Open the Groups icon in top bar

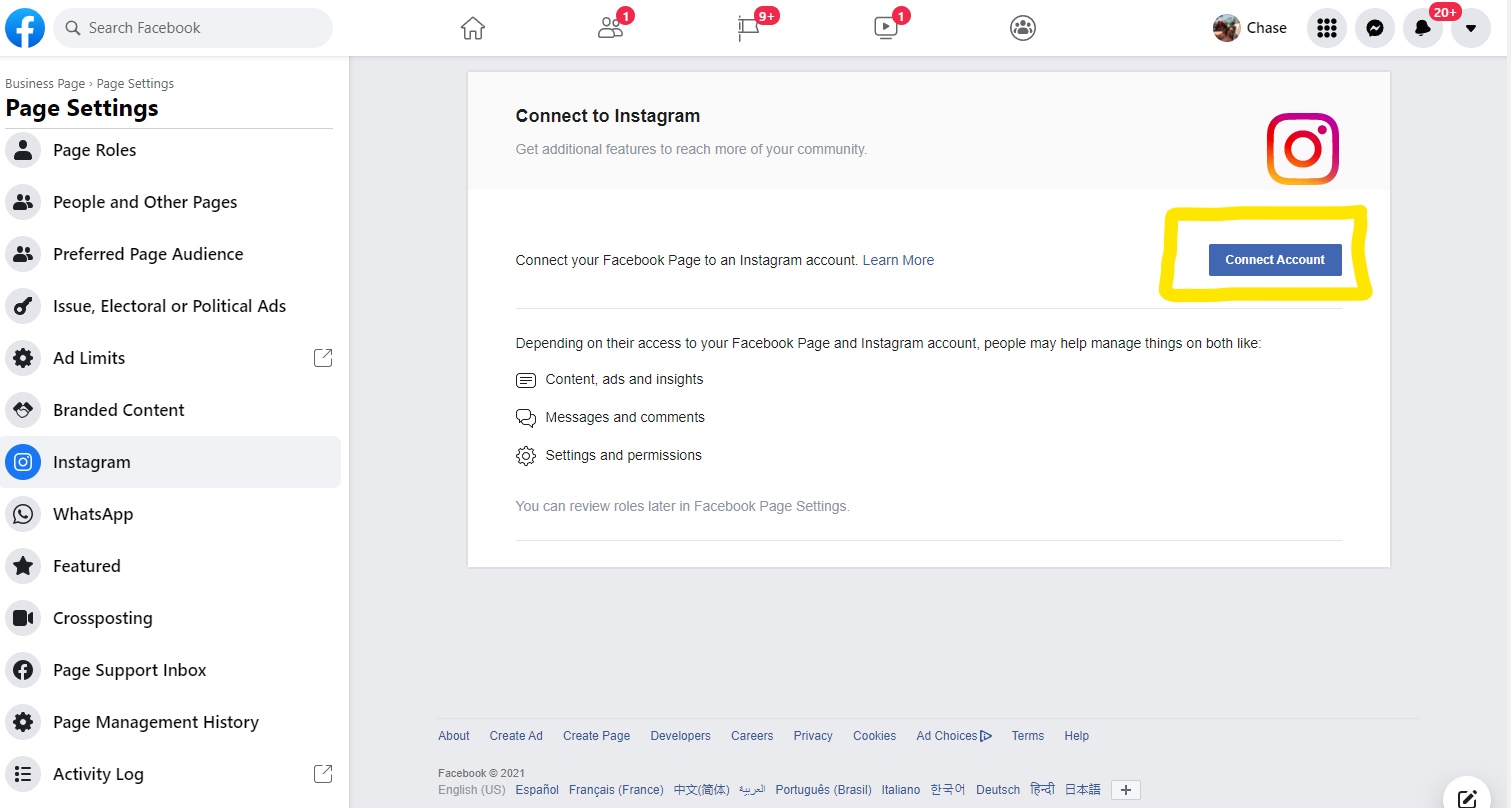click(x=1023, y=28)
